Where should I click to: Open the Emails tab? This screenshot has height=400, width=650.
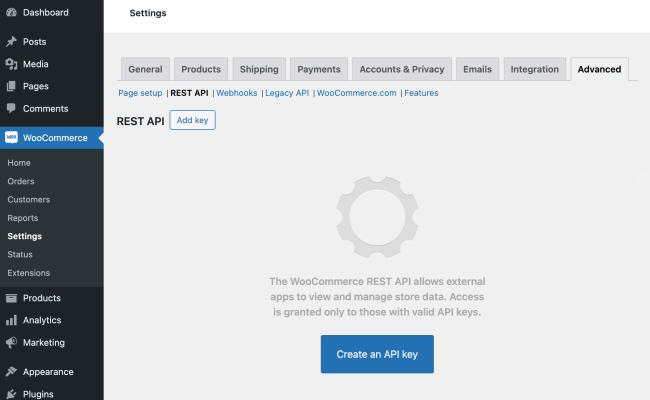478,69
